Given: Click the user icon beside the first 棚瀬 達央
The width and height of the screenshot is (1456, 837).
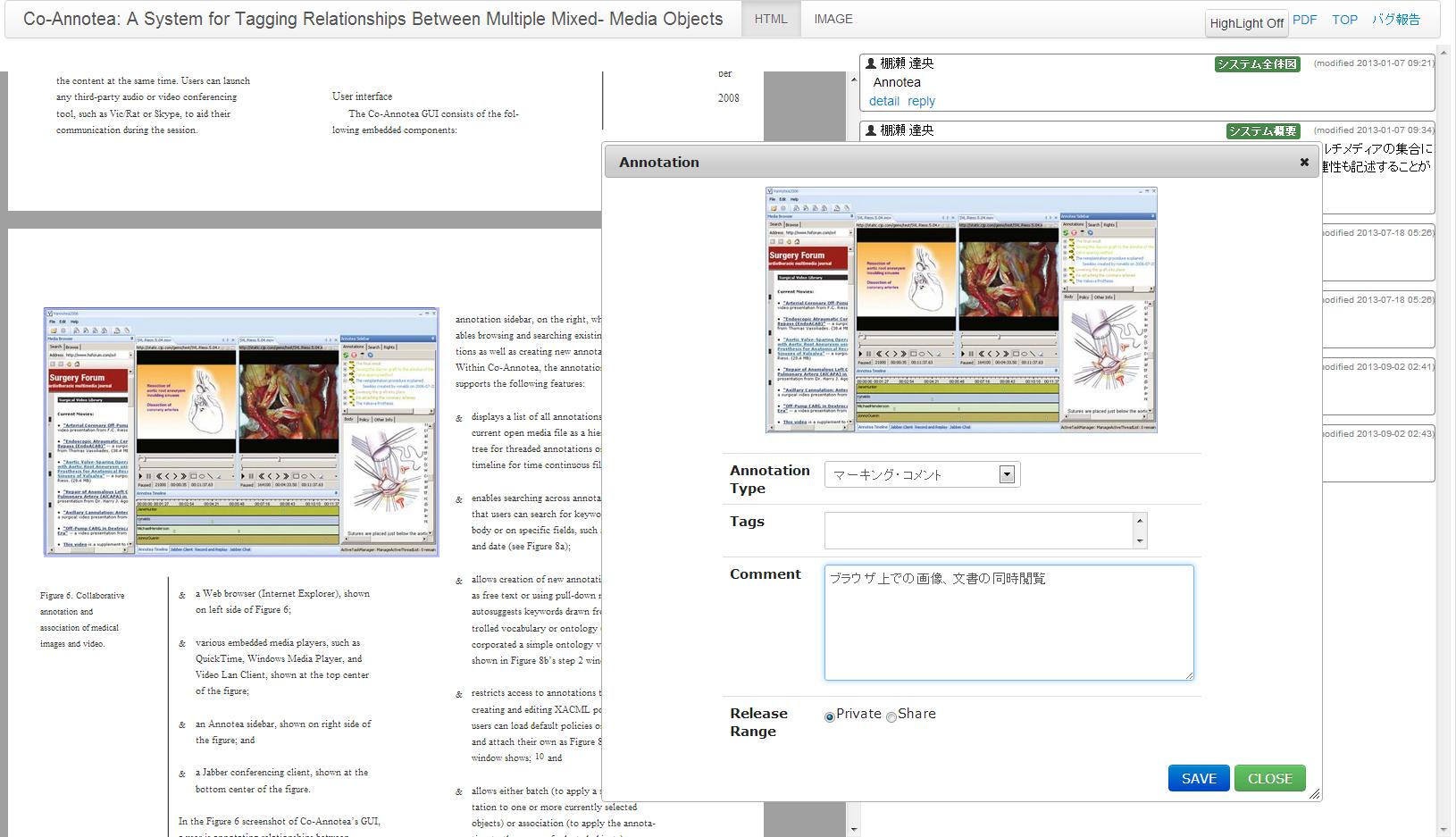Looking at the screenshot, I should coord(871,63).
